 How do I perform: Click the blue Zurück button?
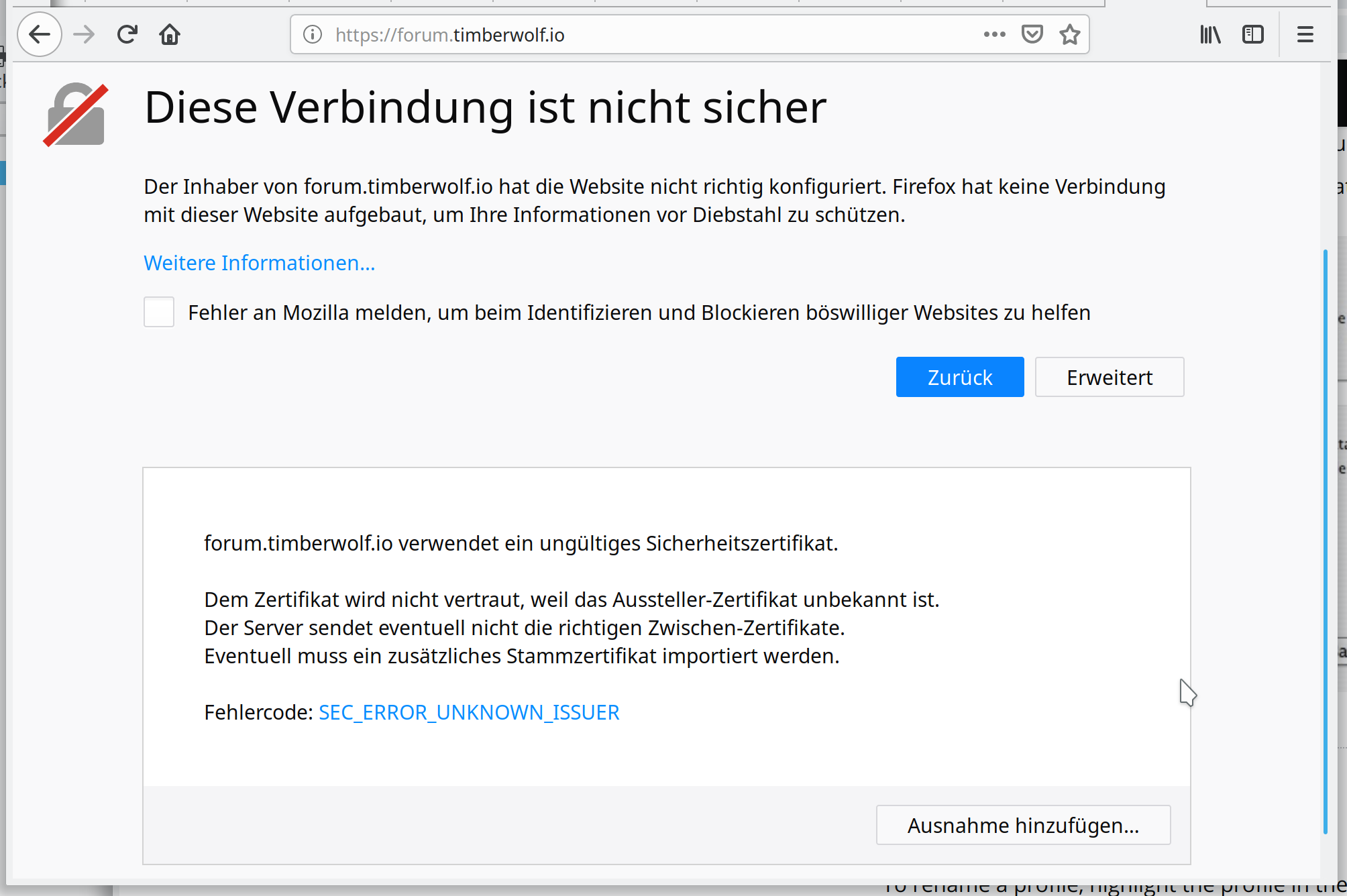pyautogui.click(x=960, y=377)
